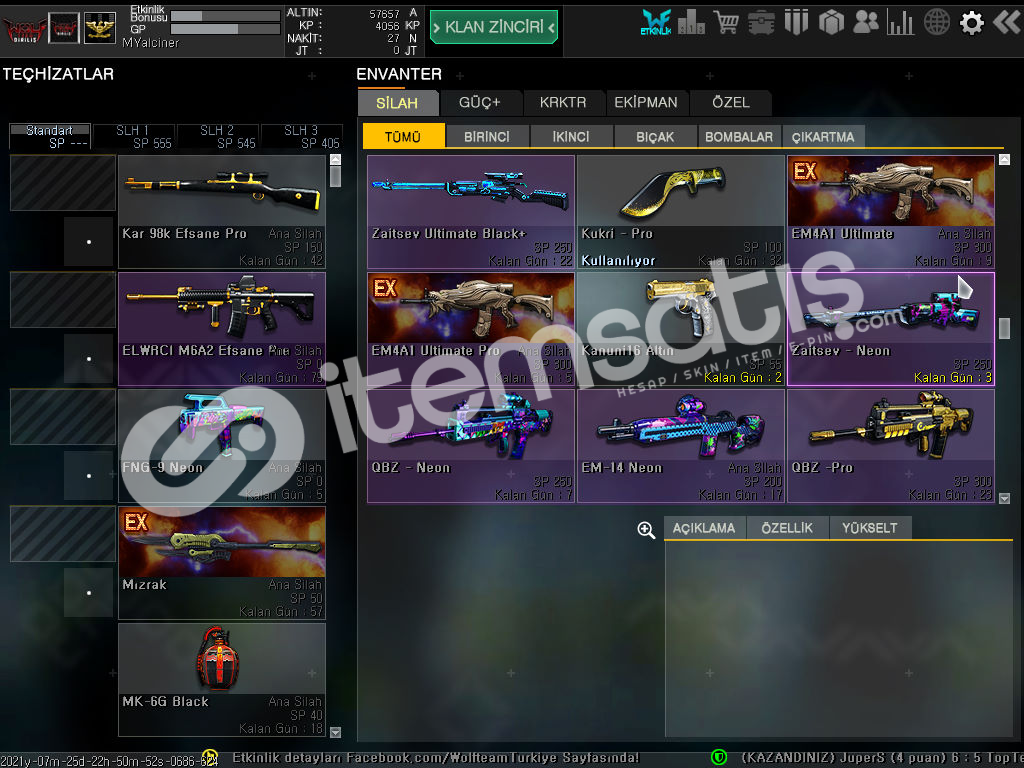Select the BOMBALAR filter tab

point(739,136)
